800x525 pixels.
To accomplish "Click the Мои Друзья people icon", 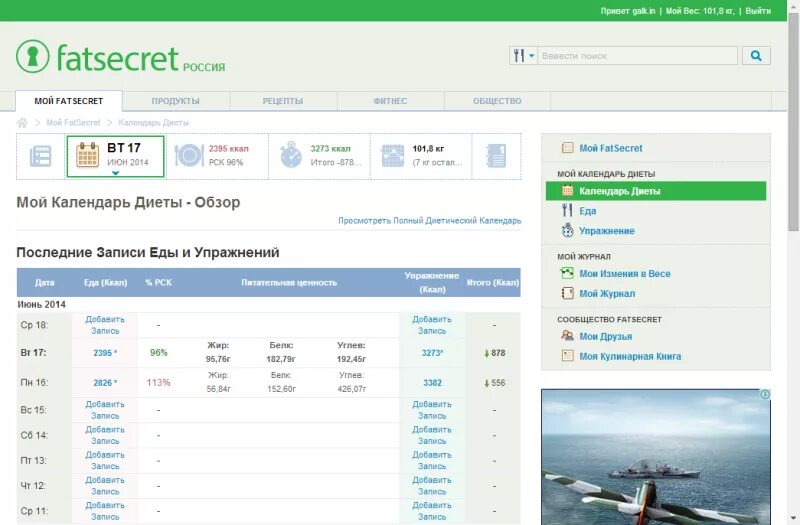I will (567, 336).
